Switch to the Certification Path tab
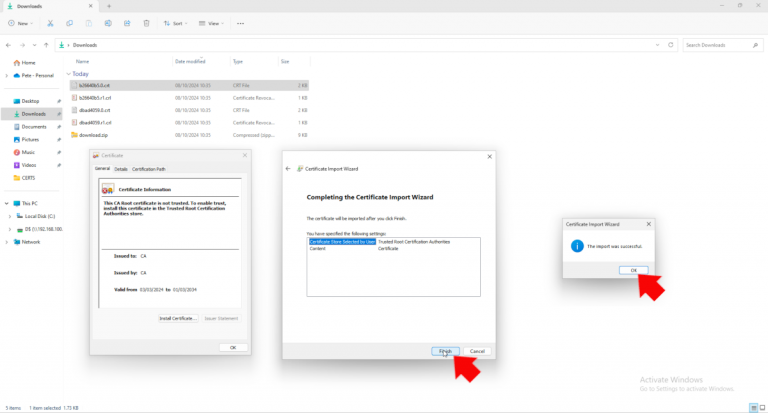 [x=149, y=169]
